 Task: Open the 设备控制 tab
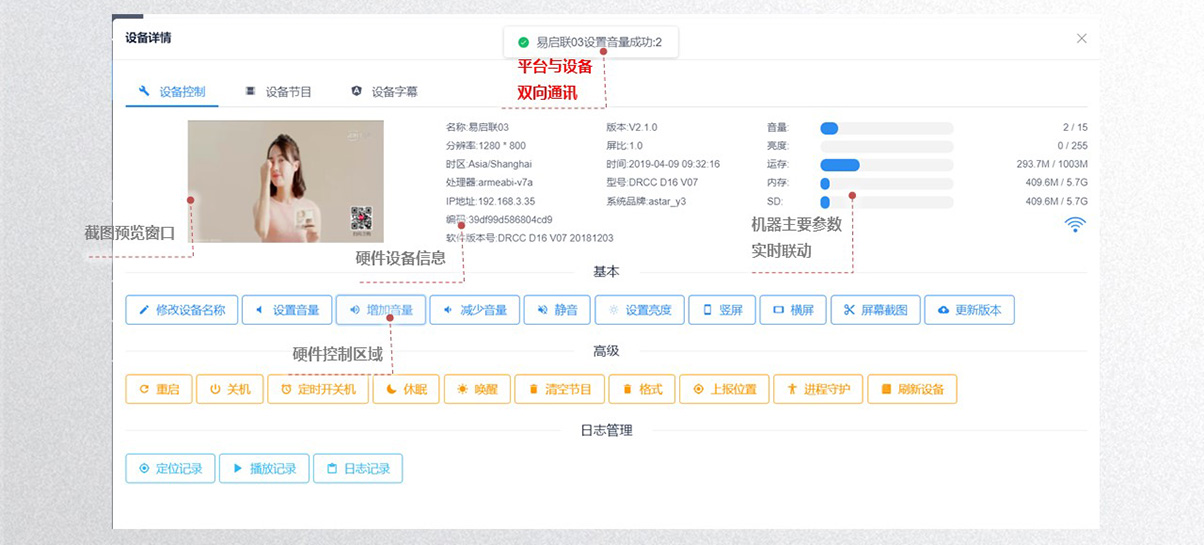click(x=172, y=91)
